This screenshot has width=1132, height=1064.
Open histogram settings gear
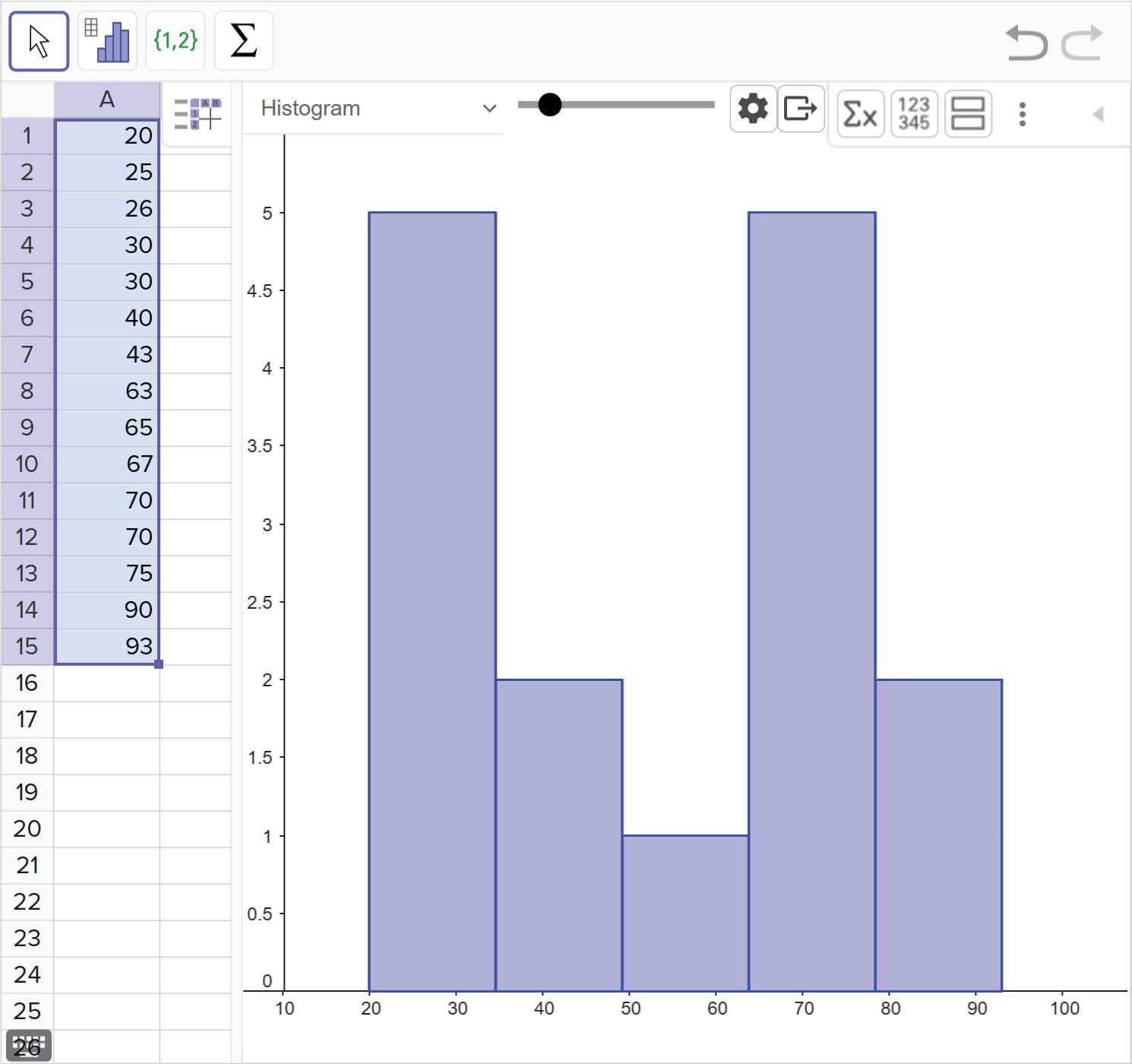click(753, 109)
